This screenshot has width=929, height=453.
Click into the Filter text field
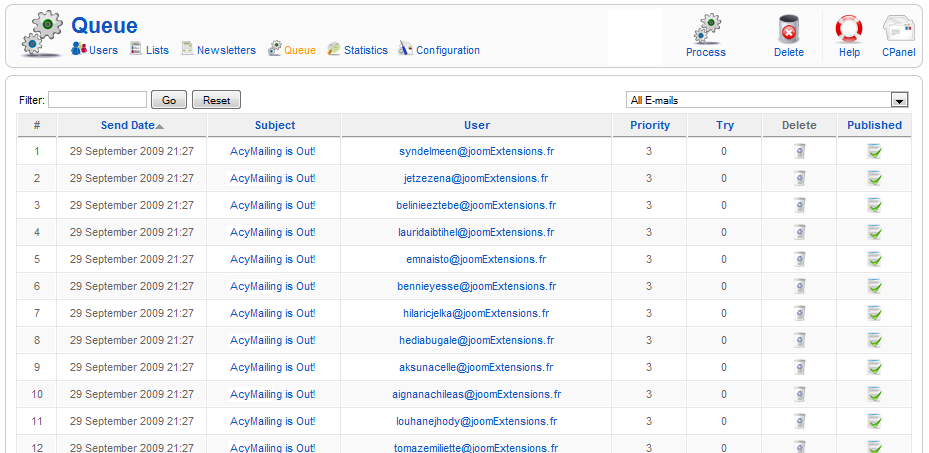pos(97,100)
